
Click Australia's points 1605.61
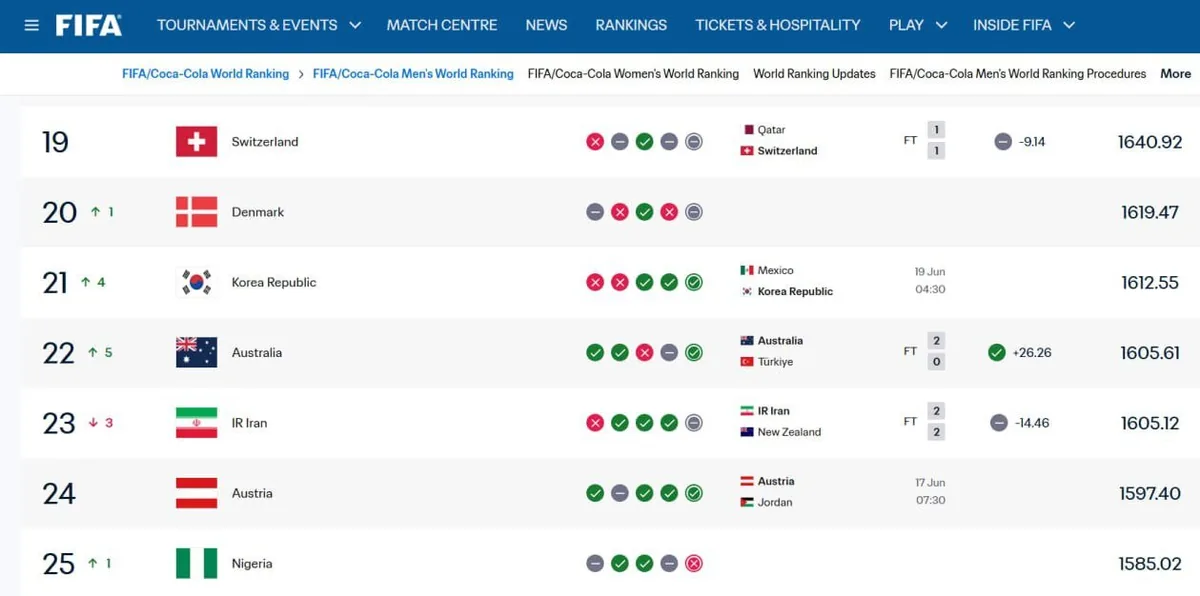pos(1150,352)
